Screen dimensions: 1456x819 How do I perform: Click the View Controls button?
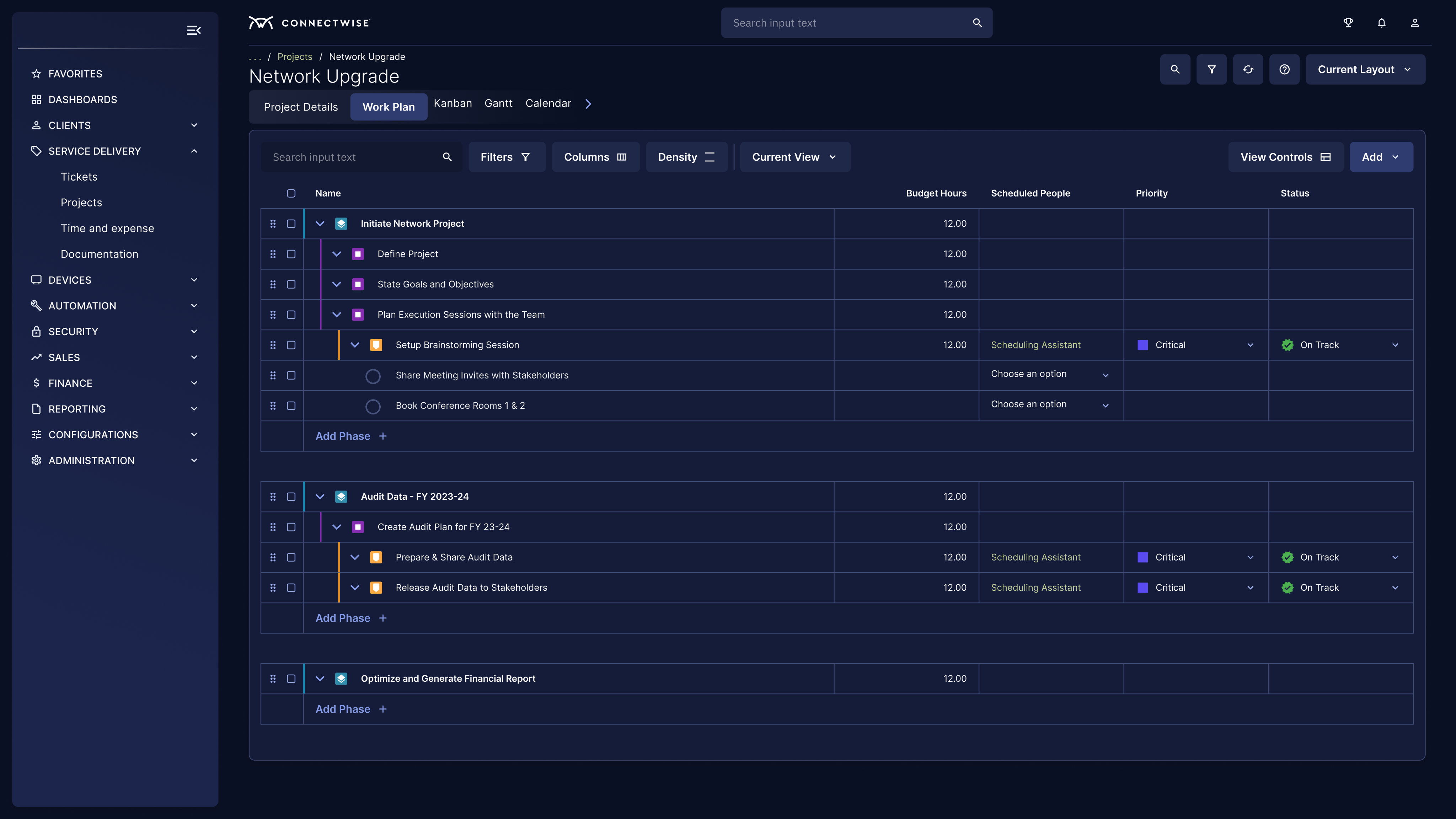(x=1285, y=157)
